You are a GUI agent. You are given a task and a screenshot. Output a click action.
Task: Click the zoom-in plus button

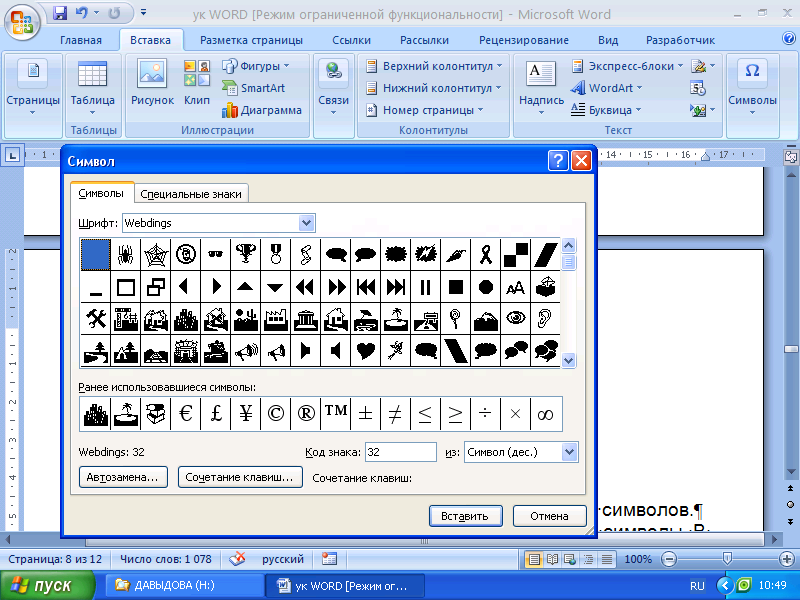pos(787,559)
